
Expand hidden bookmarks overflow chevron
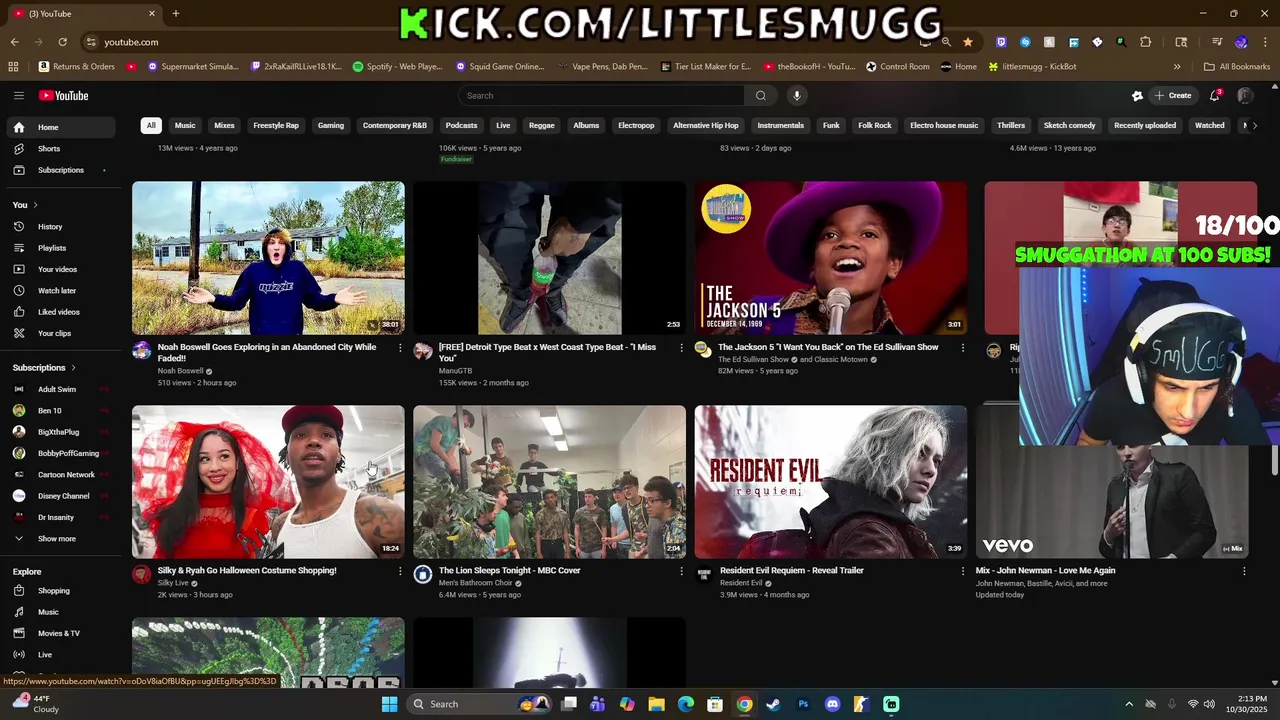point(1177,67)
